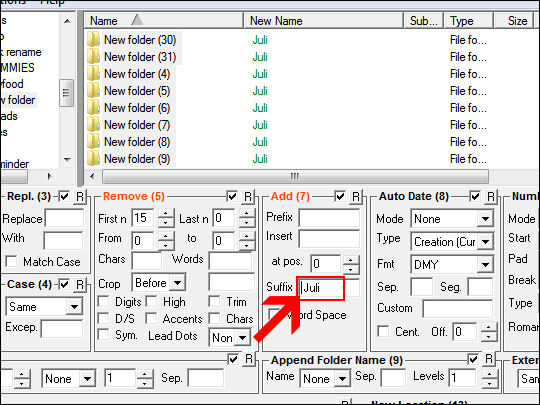Focus the Prefix input field
Image resolution: width=540 pixels, height=405 pixels.
[329, 218]
